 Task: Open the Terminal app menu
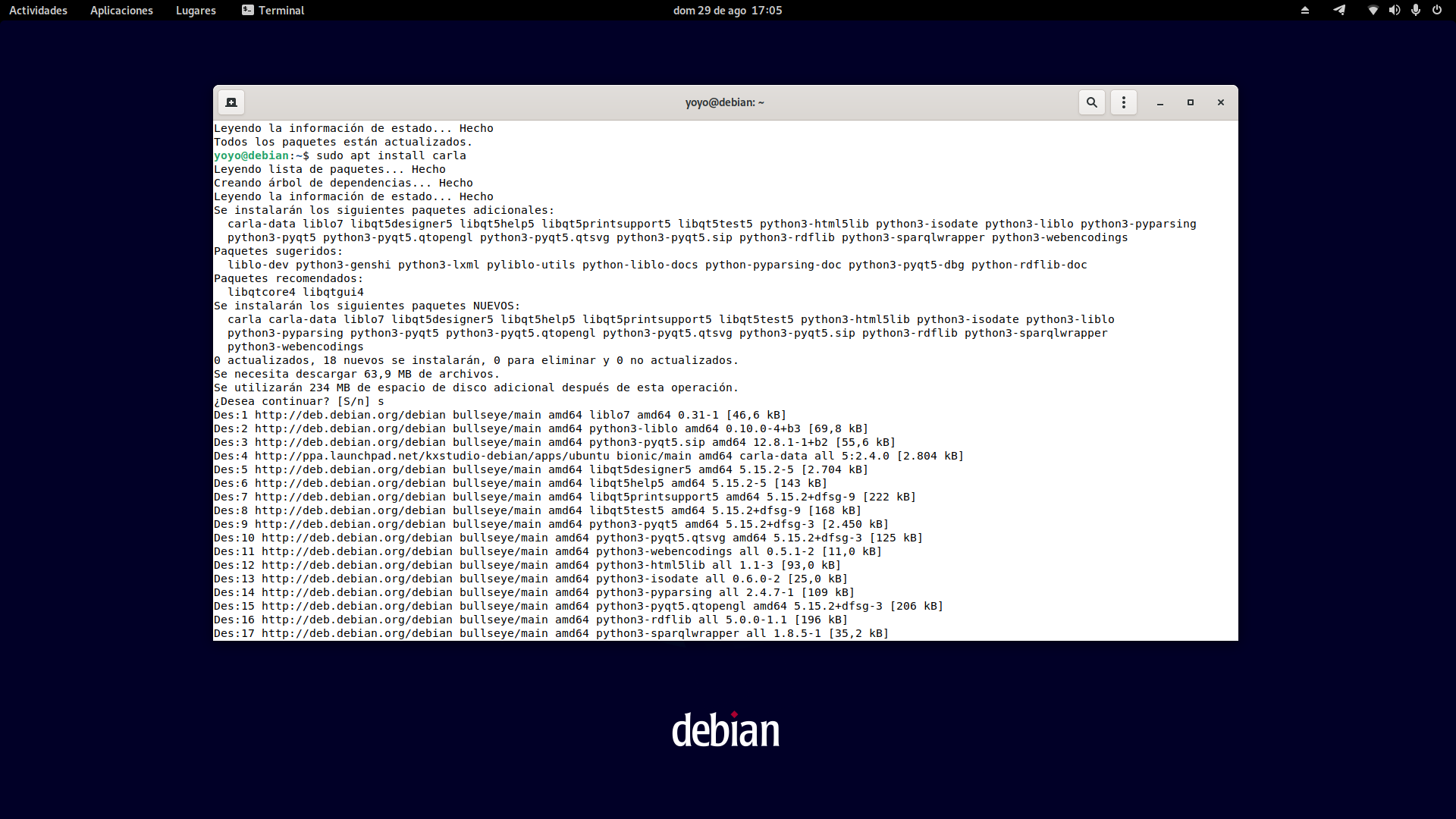click(273, 11)
